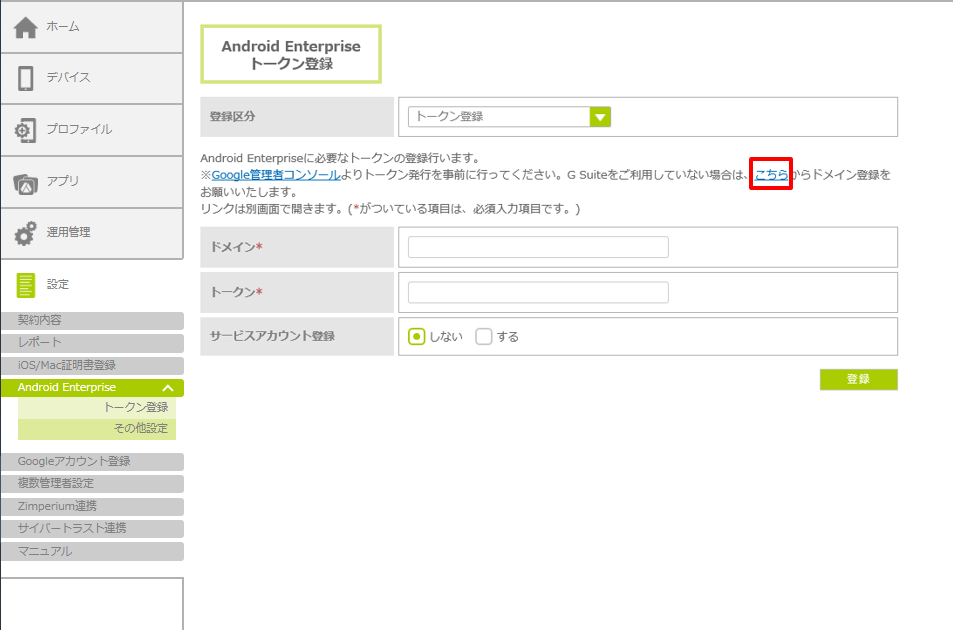Click the トークン登録 select box

coord(499,117)
